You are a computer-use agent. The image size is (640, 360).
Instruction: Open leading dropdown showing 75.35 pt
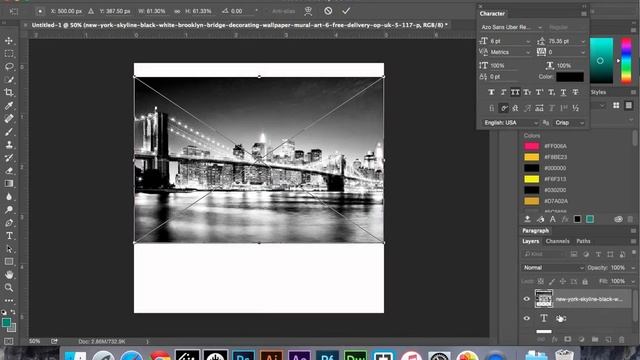point(583,41)
